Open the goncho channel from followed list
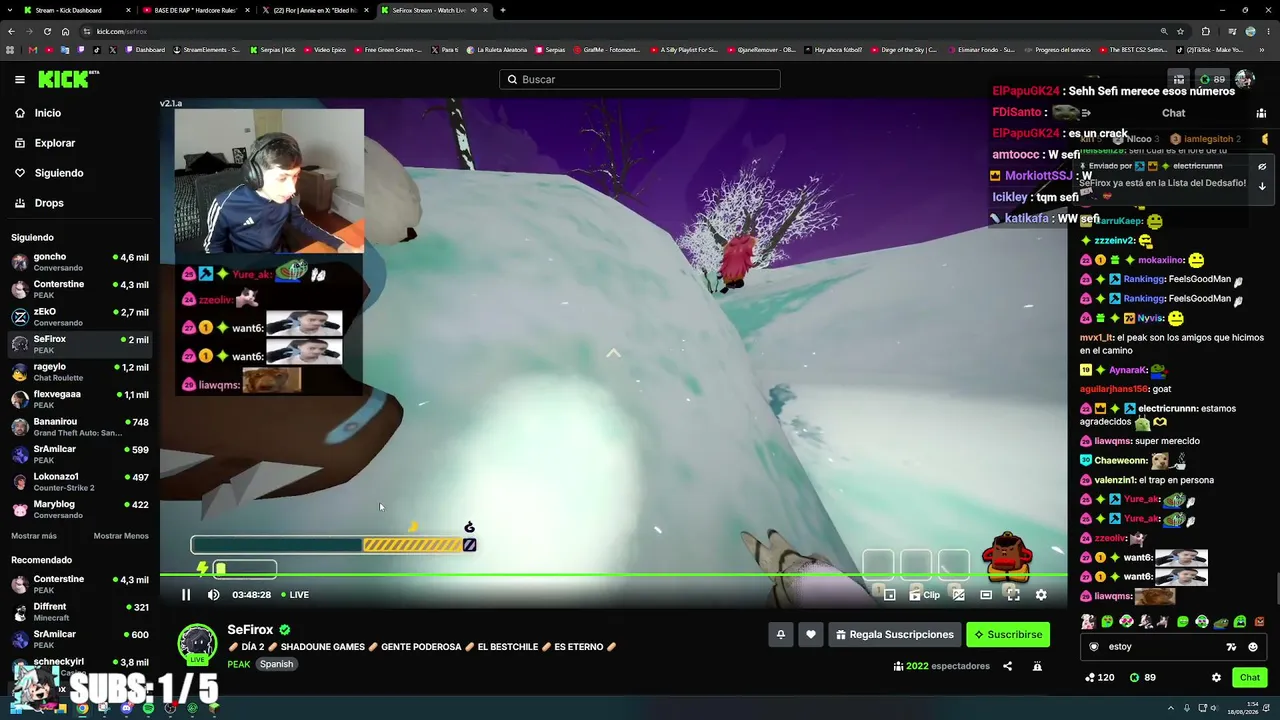 (80, 262)
